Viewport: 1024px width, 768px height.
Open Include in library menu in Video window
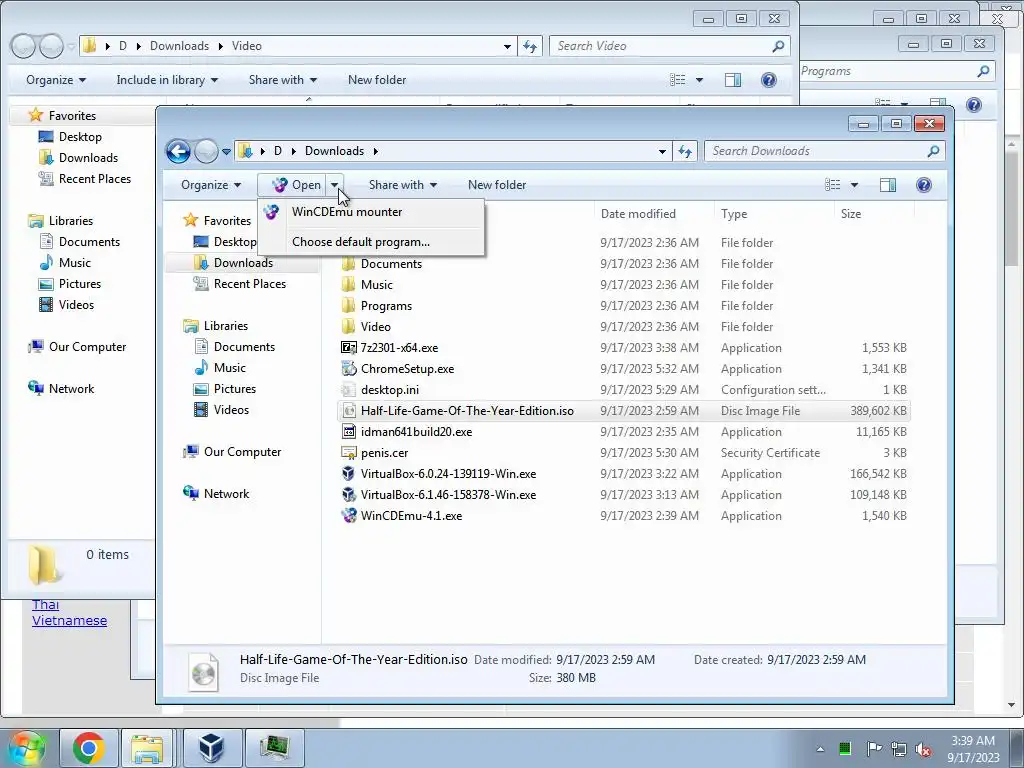click(167, 80)
